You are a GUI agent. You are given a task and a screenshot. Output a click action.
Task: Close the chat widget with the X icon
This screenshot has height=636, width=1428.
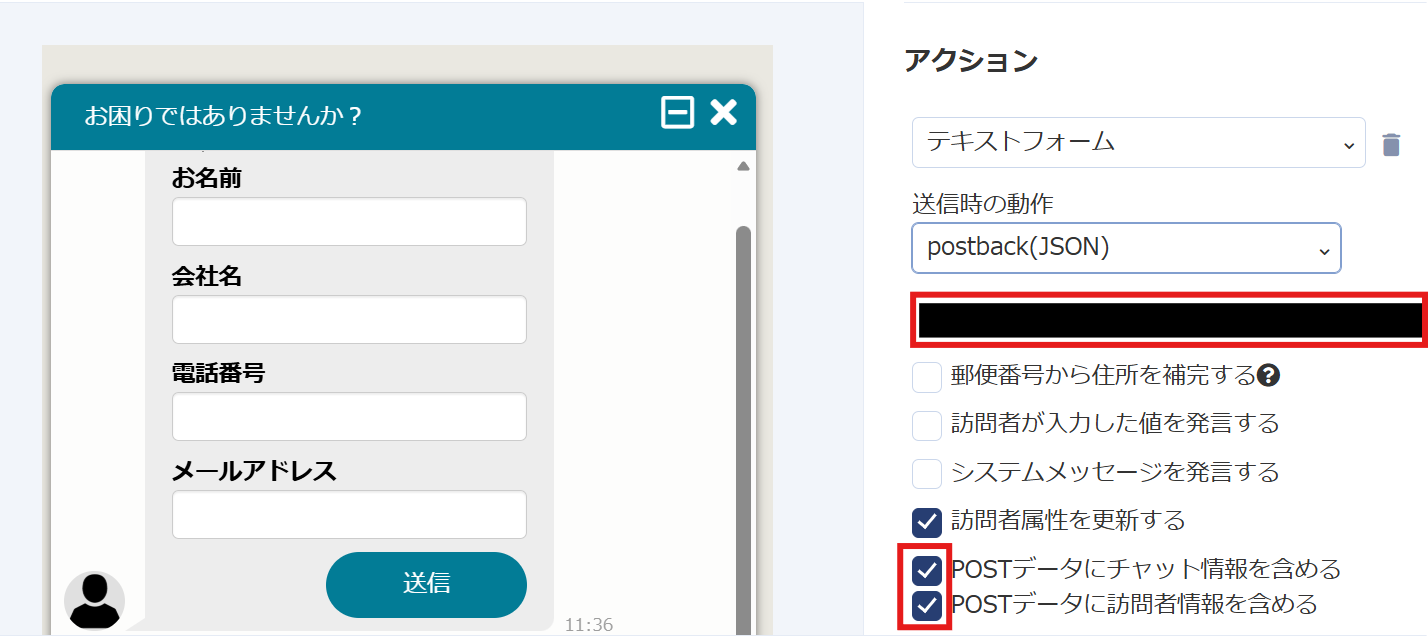click(723, 113)
